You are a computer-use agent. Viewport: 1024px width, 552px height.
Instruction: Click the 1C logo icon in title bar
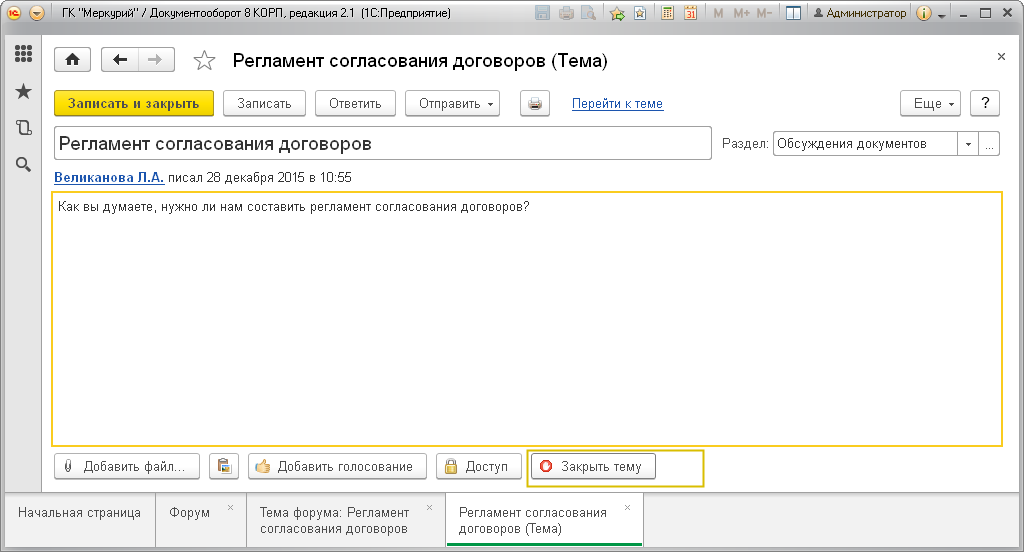coord(14,13)
